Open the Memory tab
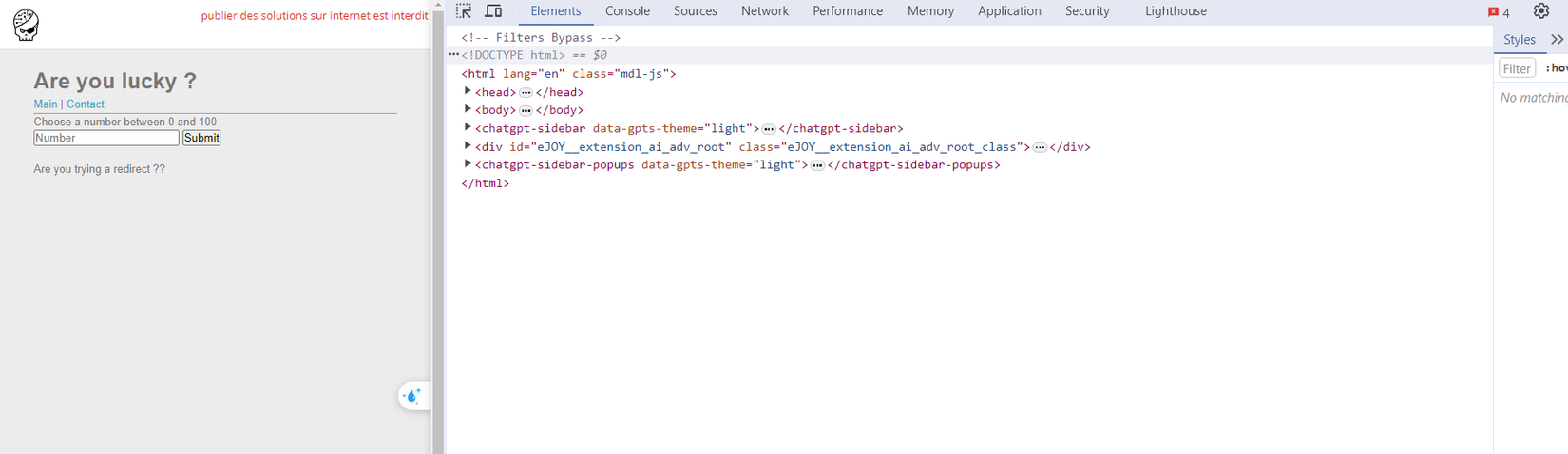Image resolution: width=1568 pixels, height=454 pixels. (x=930, y=11)
